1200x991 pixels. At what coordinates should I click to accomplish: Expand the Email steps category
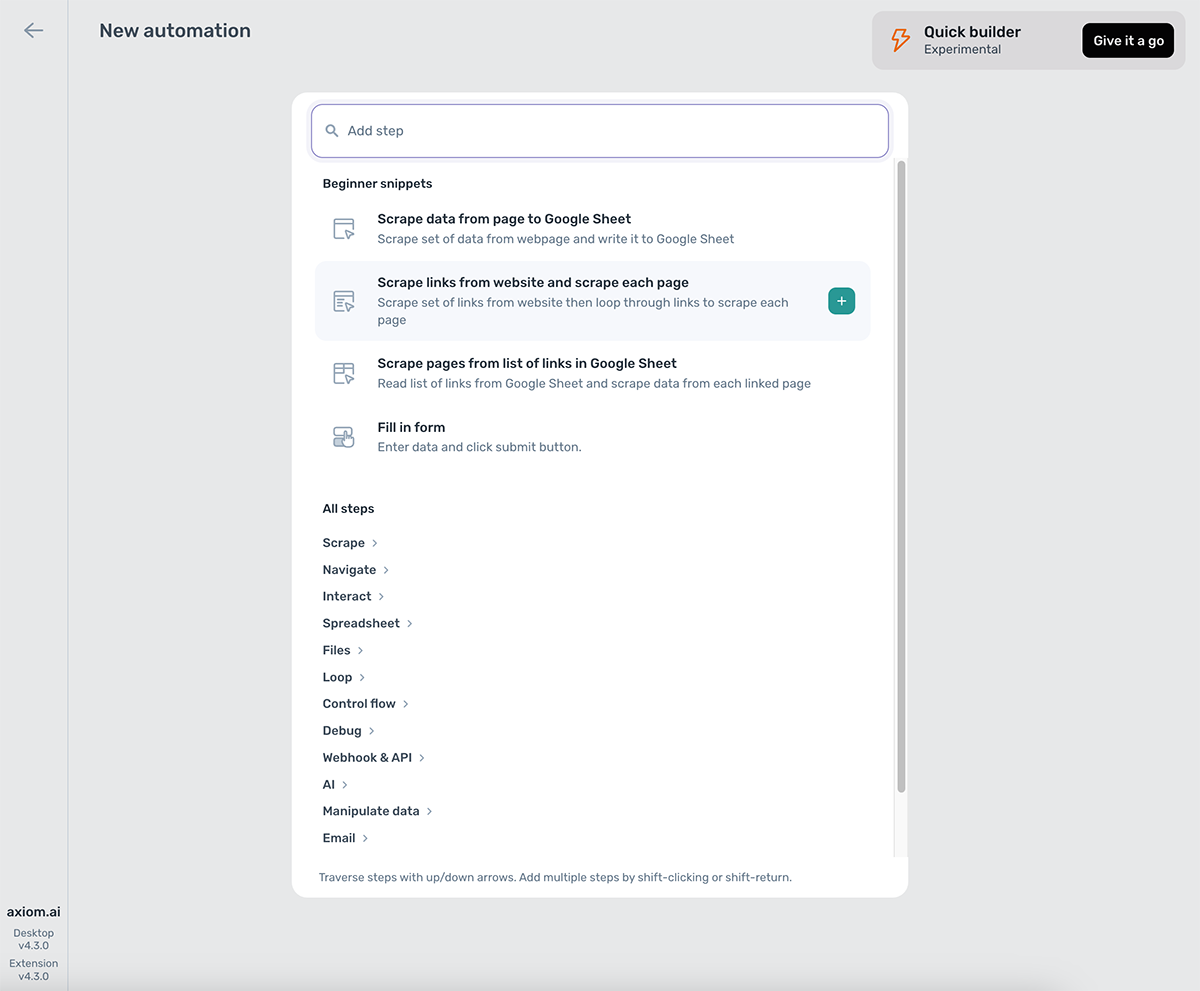click(346, 838)
